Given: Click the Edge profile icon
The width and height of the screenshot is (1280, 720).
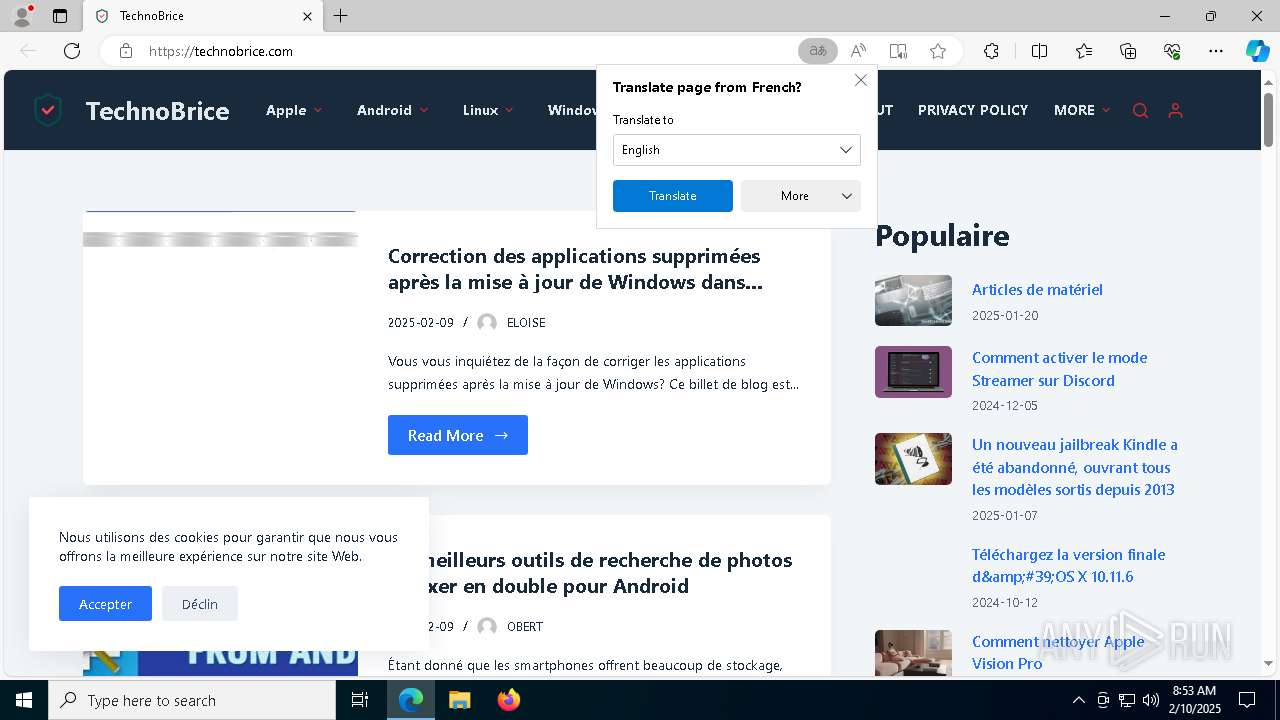Looking at the screenshot, I should point(22,16).
